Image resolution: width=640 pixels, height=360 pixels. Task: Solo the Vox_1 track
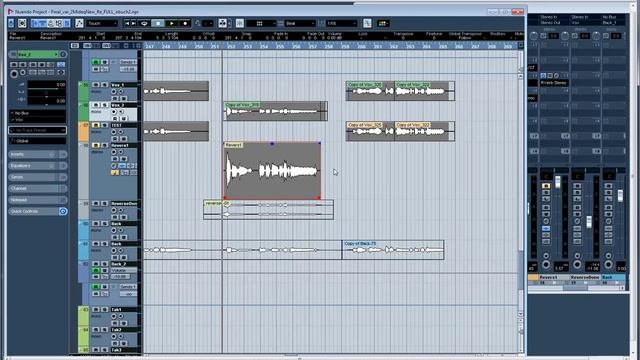click(104, 85)
